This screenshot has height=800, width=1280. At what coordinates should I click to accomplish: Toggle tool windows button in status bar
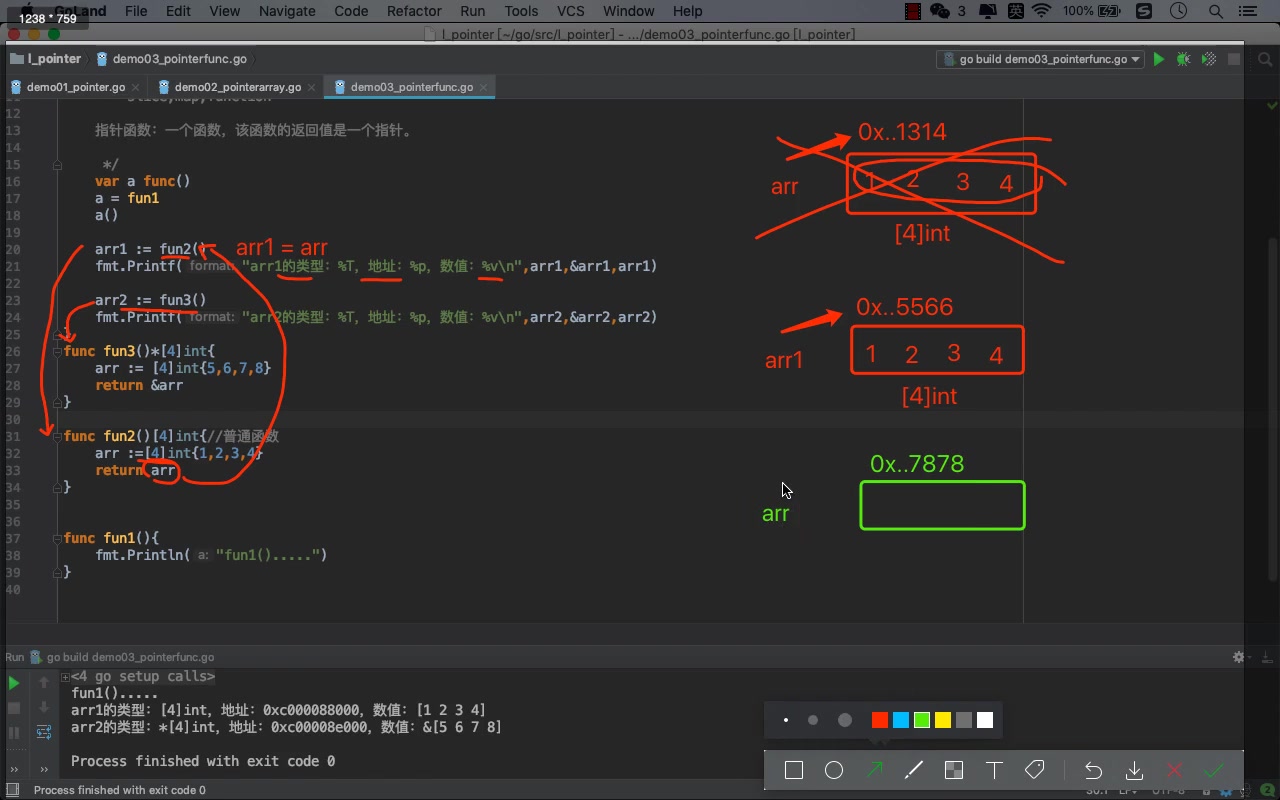pyautogui.click(x=15, y=790)
